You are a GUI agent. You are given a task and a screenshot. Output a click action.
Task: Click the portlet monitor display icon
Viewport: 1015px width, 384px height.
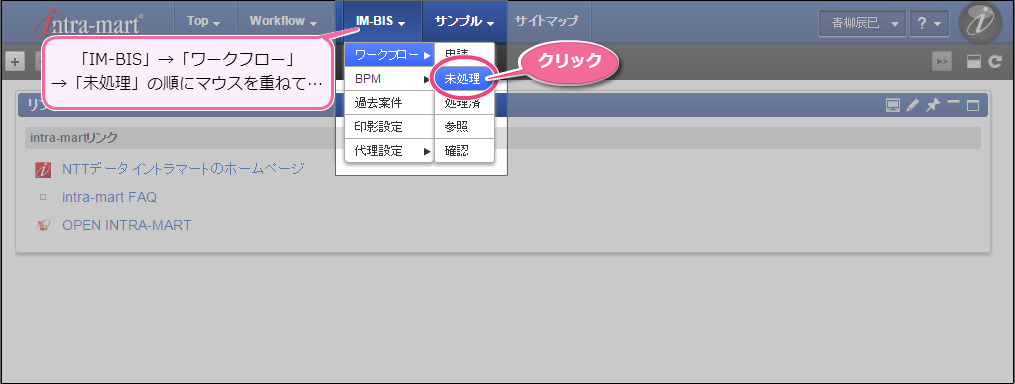tap(893, 106)
